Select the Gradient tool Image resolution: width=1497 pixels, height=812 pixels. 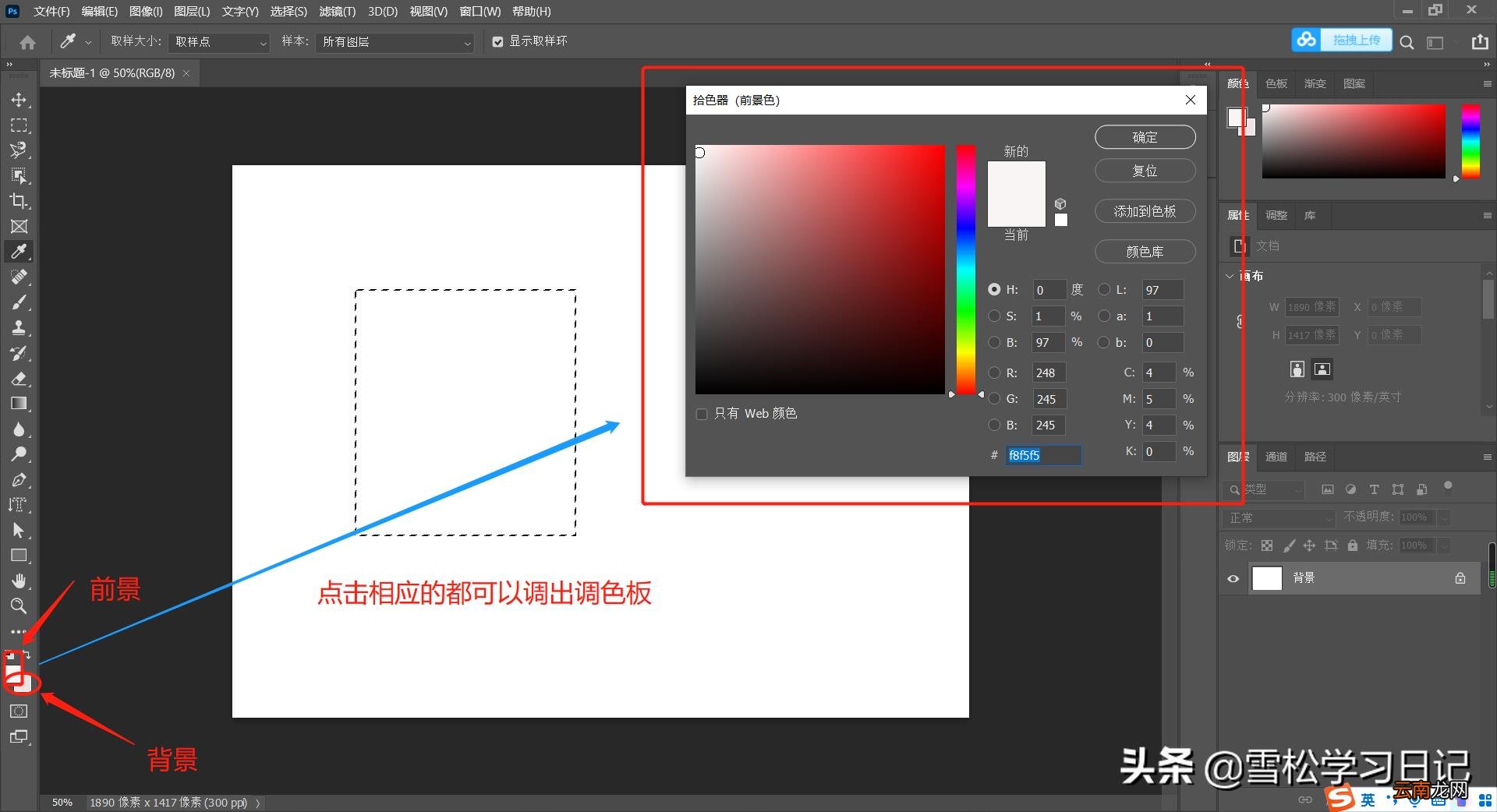[x=19, y=404]
